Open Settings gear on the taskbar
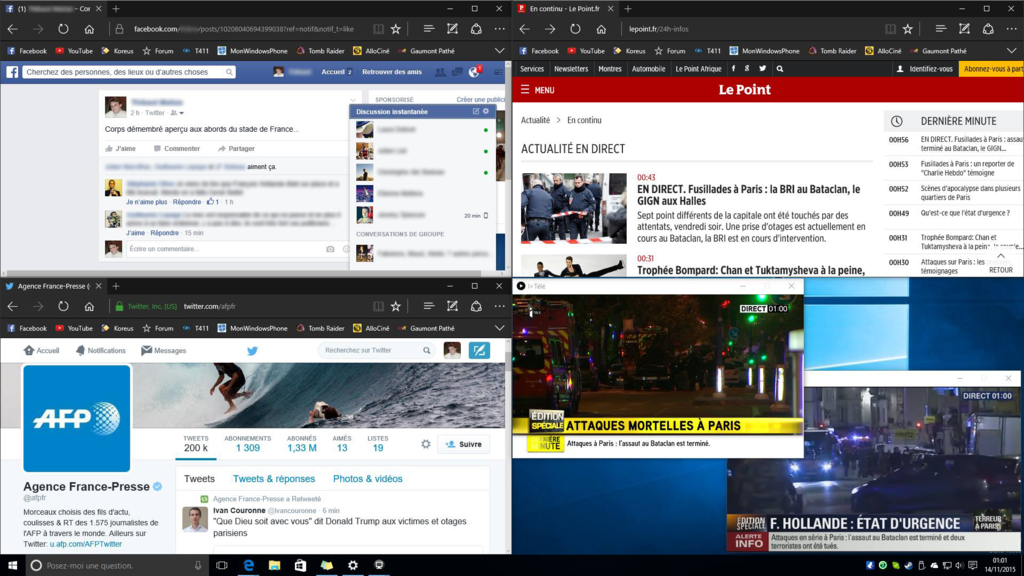 tap(353, 566)
